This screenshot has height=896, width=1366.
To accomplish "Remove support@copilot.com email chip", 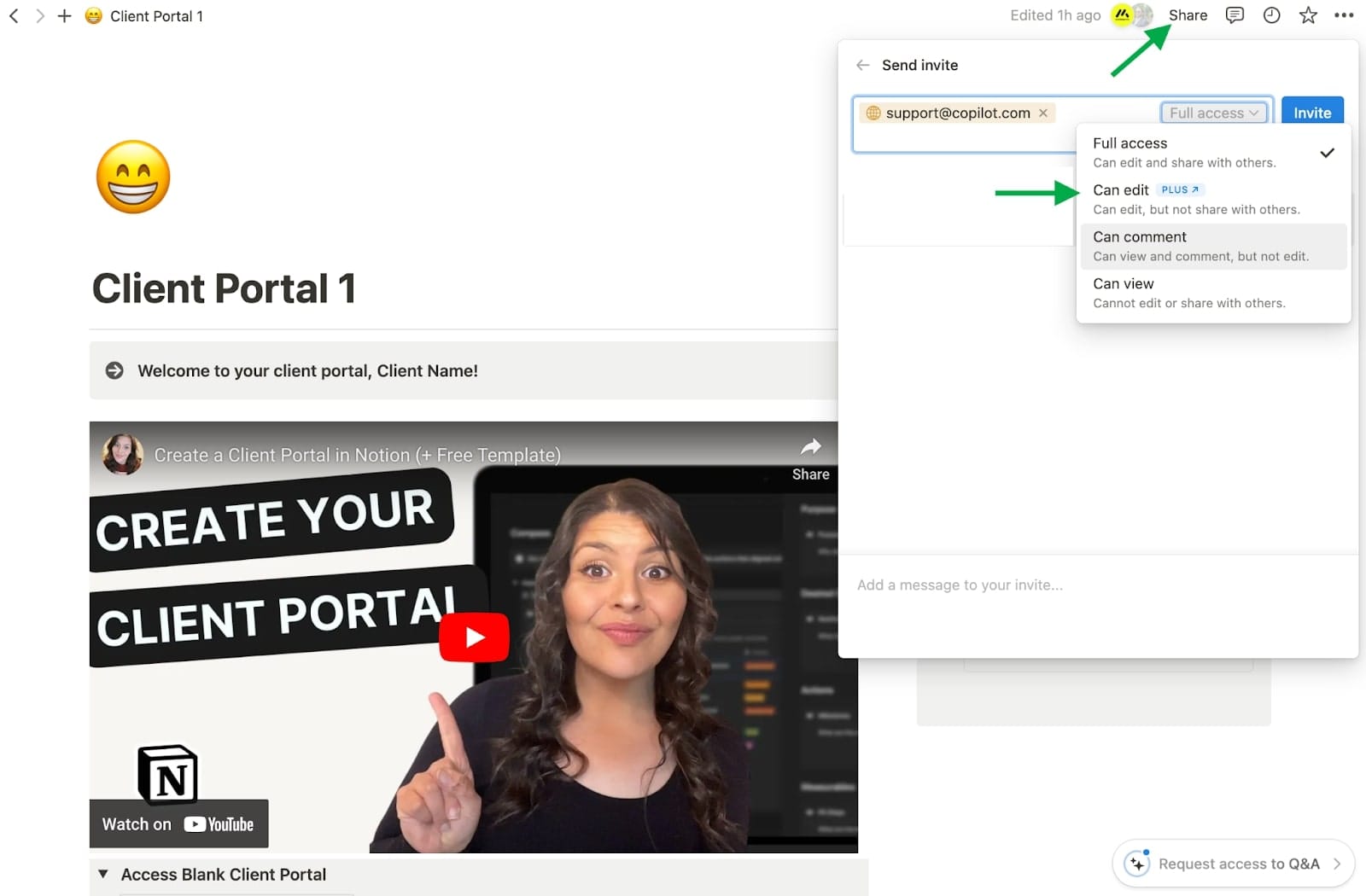I will click(x=1043, y=113).
